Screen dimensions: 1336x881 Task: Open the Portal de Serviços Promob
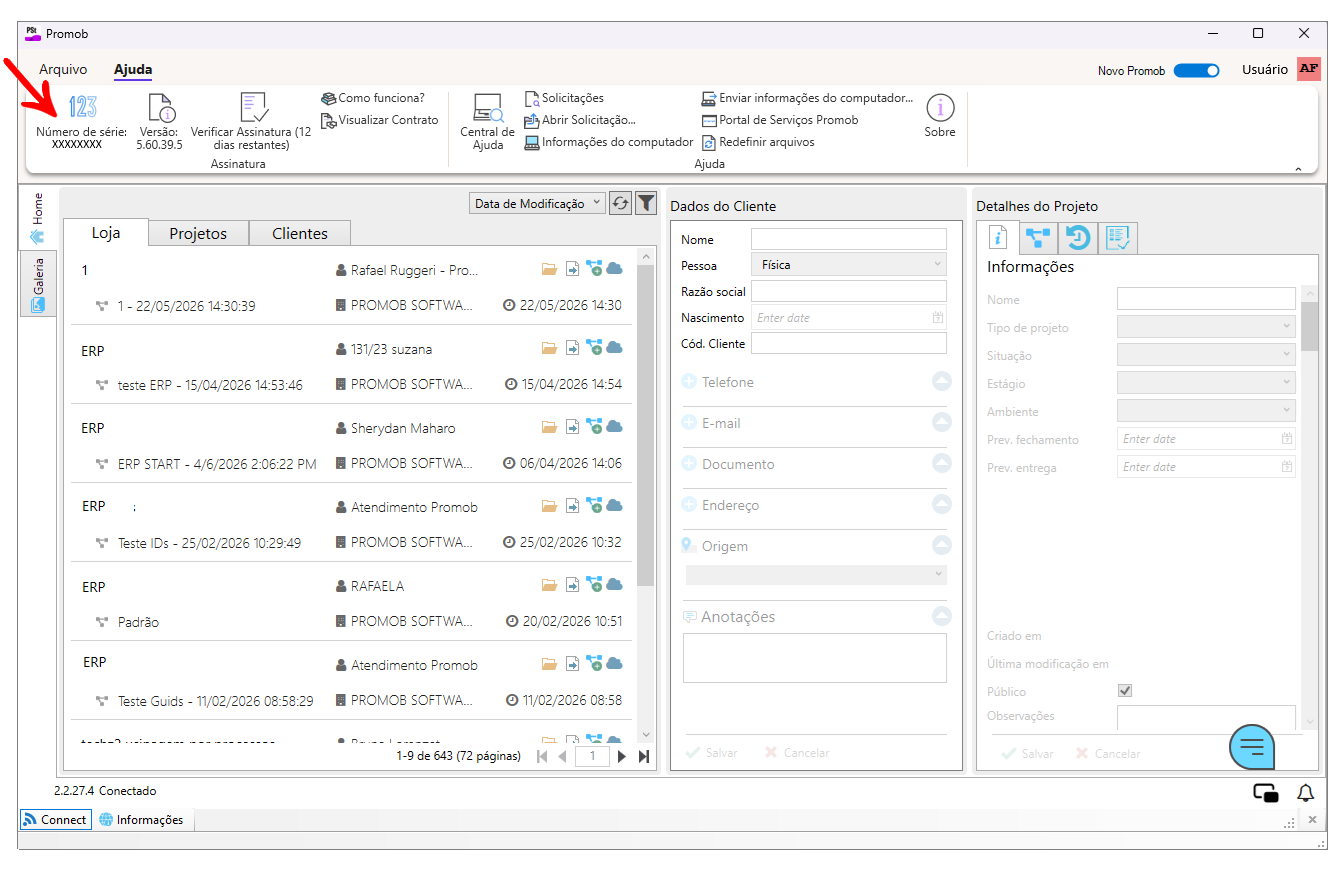coord(780,120)
